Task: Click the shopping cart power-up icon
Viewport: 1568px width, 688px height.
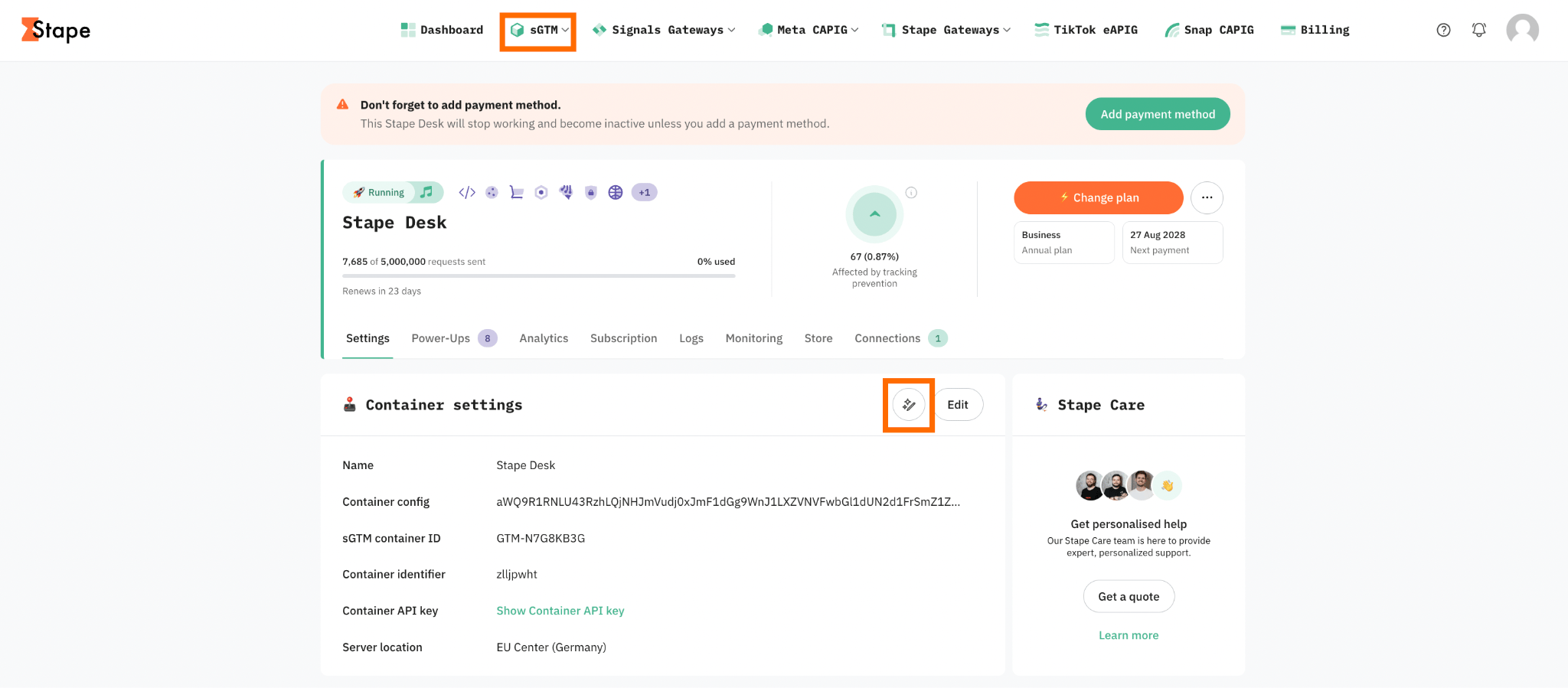Action: coord(517,192)
